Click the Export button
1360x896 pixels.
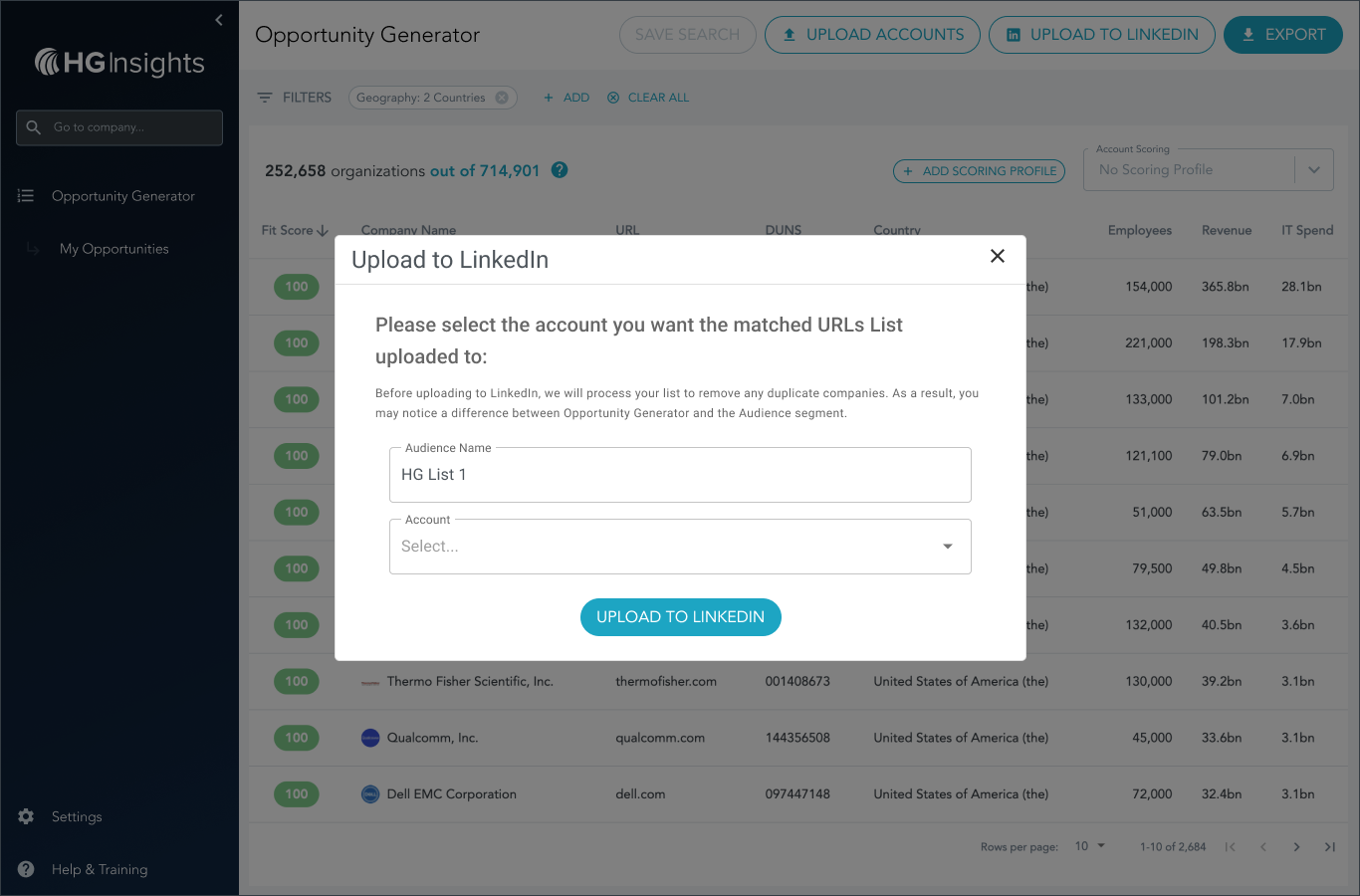point(1282,35)
